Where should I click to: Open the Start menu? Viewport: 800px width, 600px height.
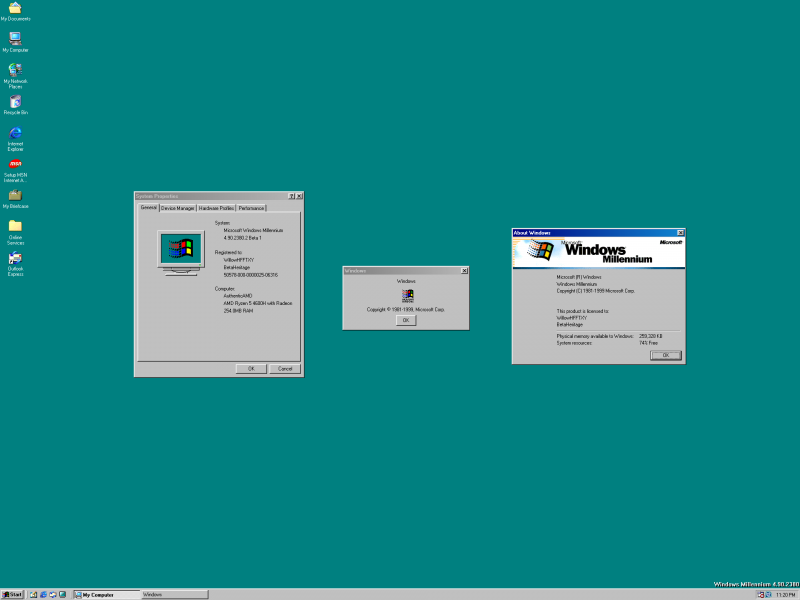[x=12, y=594]
